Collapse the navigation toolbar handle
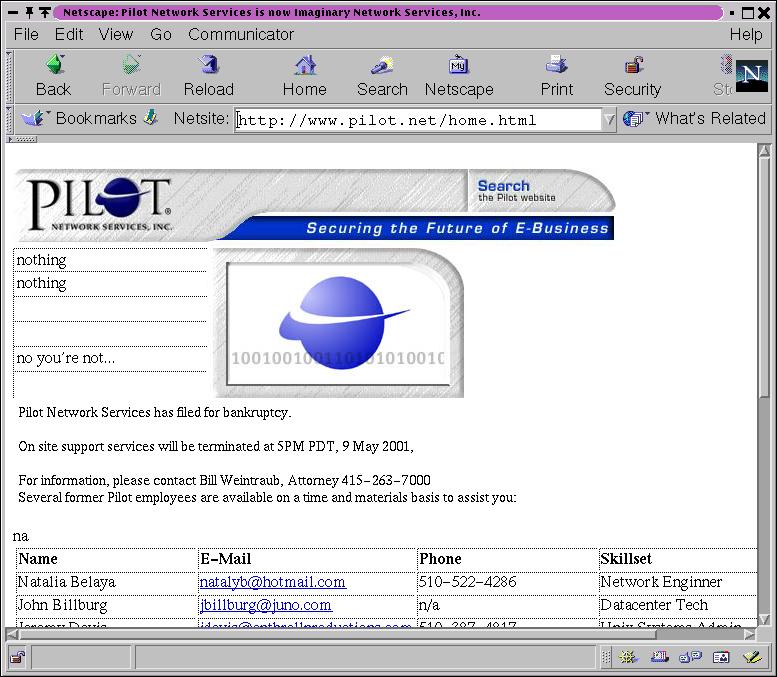Image resolution: width=777 pixels, height=677 pixels. pyautogui.click(x=9, y=76)
